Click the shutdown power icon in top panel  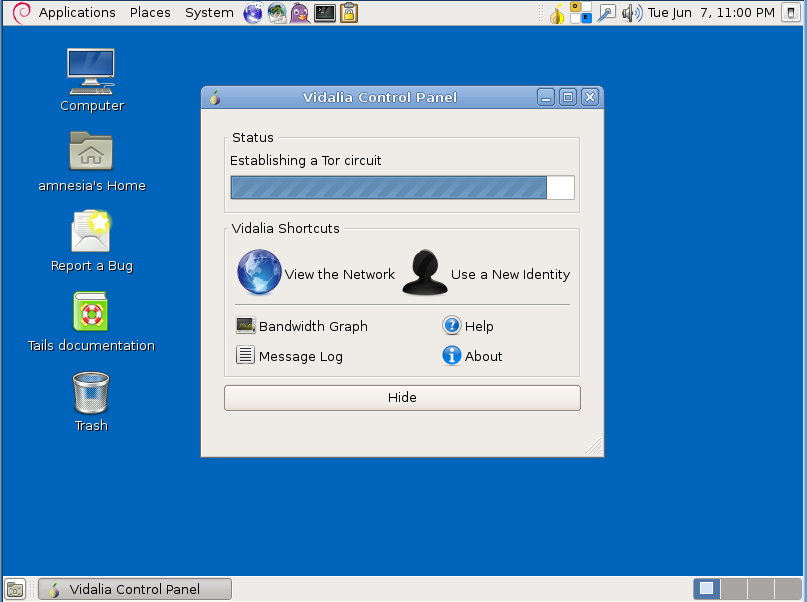point(791,13)
